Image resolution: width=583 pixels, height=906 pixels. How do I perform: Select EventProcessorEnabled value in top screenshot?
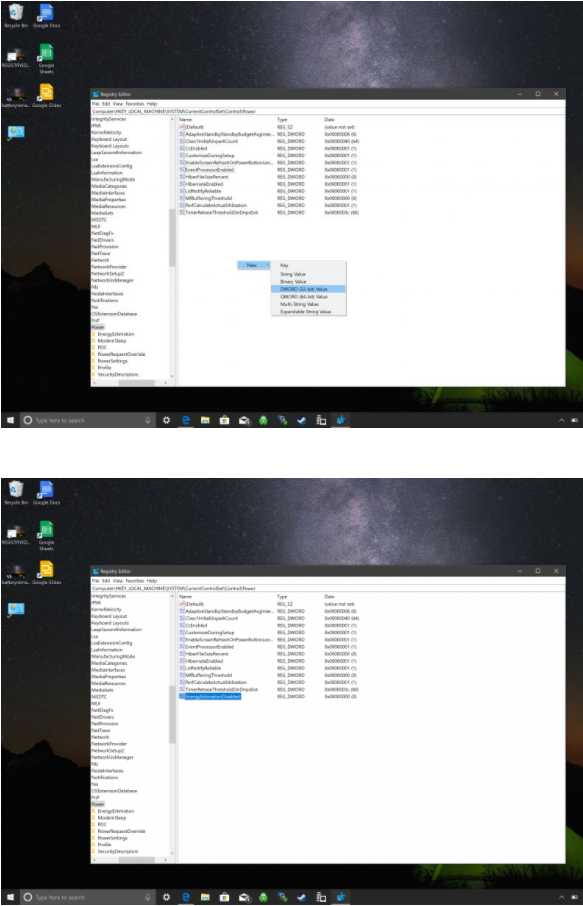point(210,170)
